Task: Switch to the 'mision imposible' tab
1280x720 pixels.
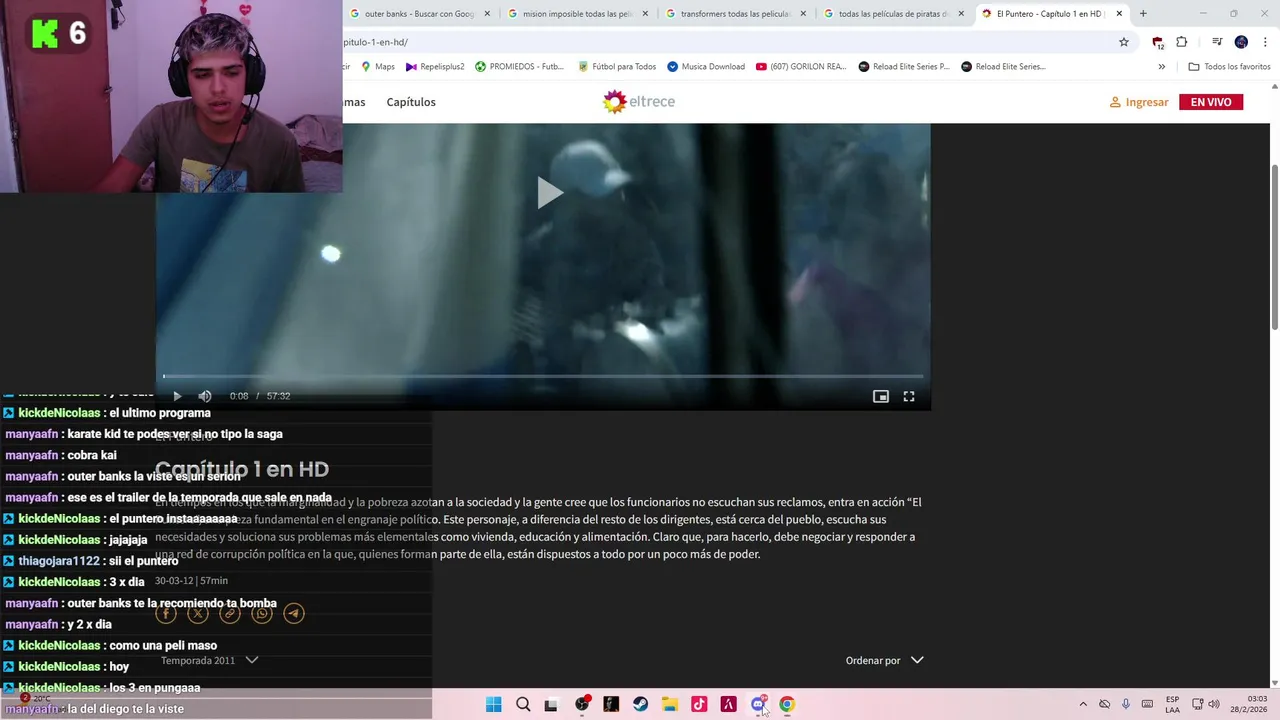Action: [x=576, y=14]
